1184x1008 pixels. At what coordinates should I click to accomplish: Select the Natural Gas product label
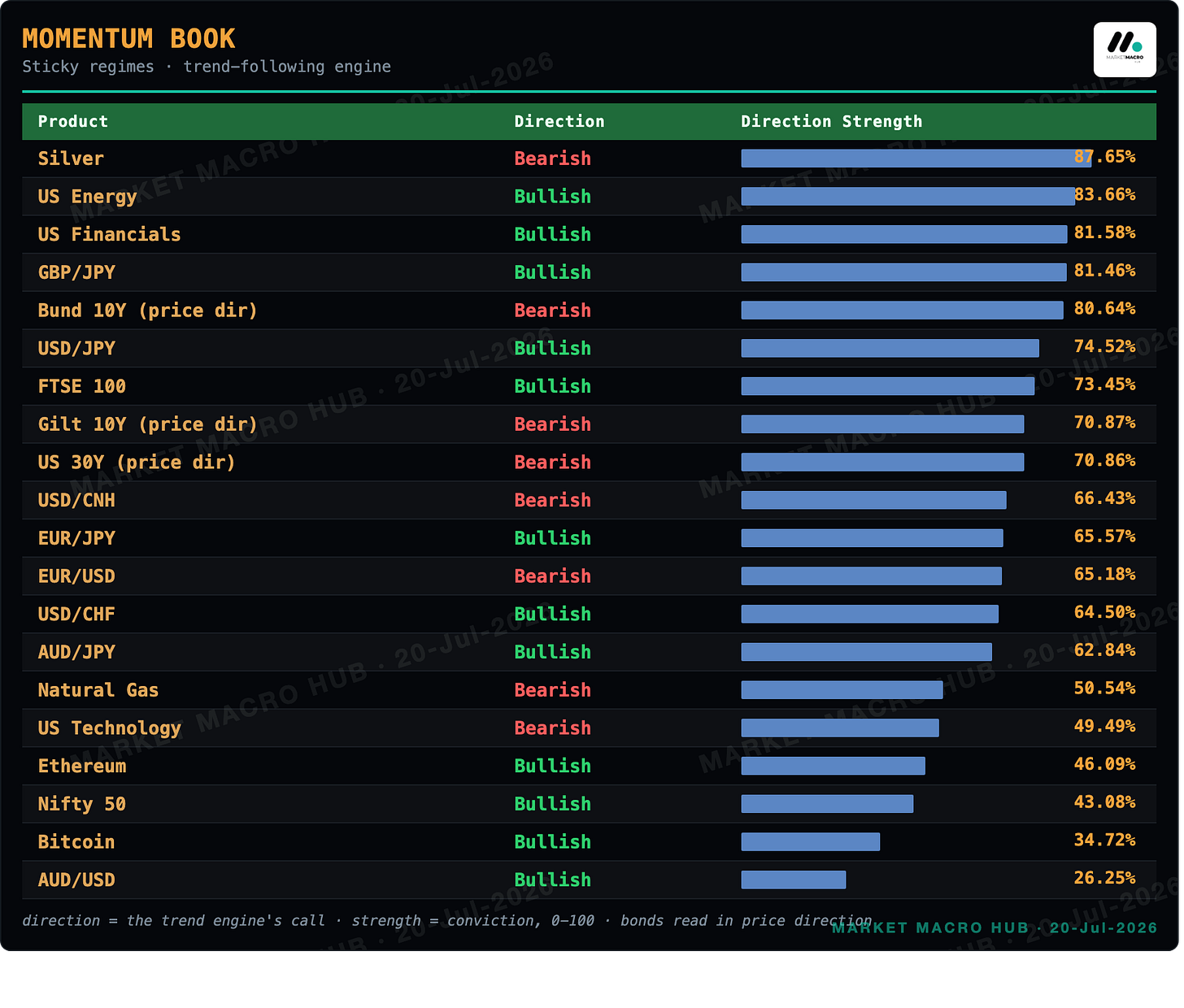pyautogui.click(x=98, y=690)
